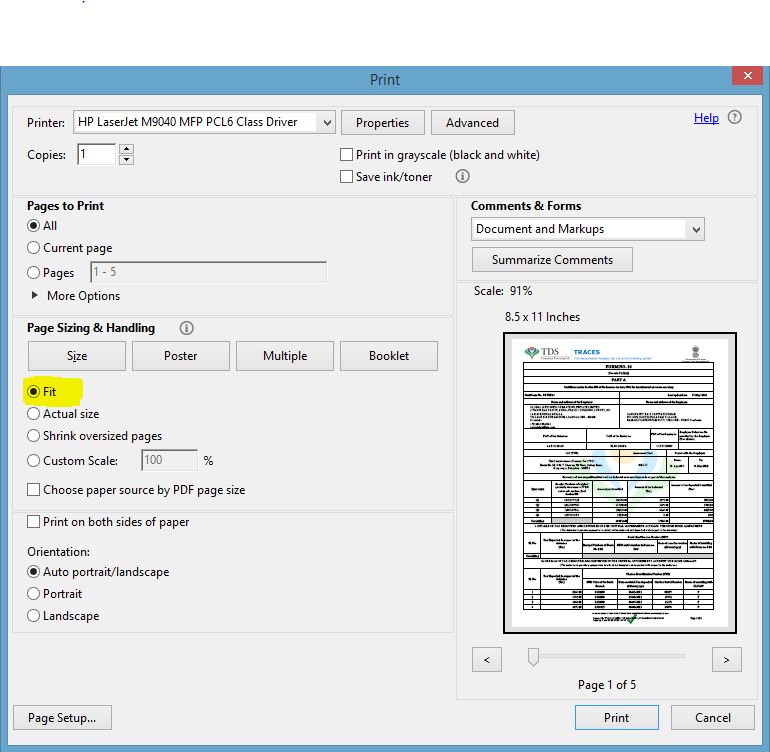Decrease copies with the down arrow
Screen dimensions: 770x752
(x=127, y=160)
